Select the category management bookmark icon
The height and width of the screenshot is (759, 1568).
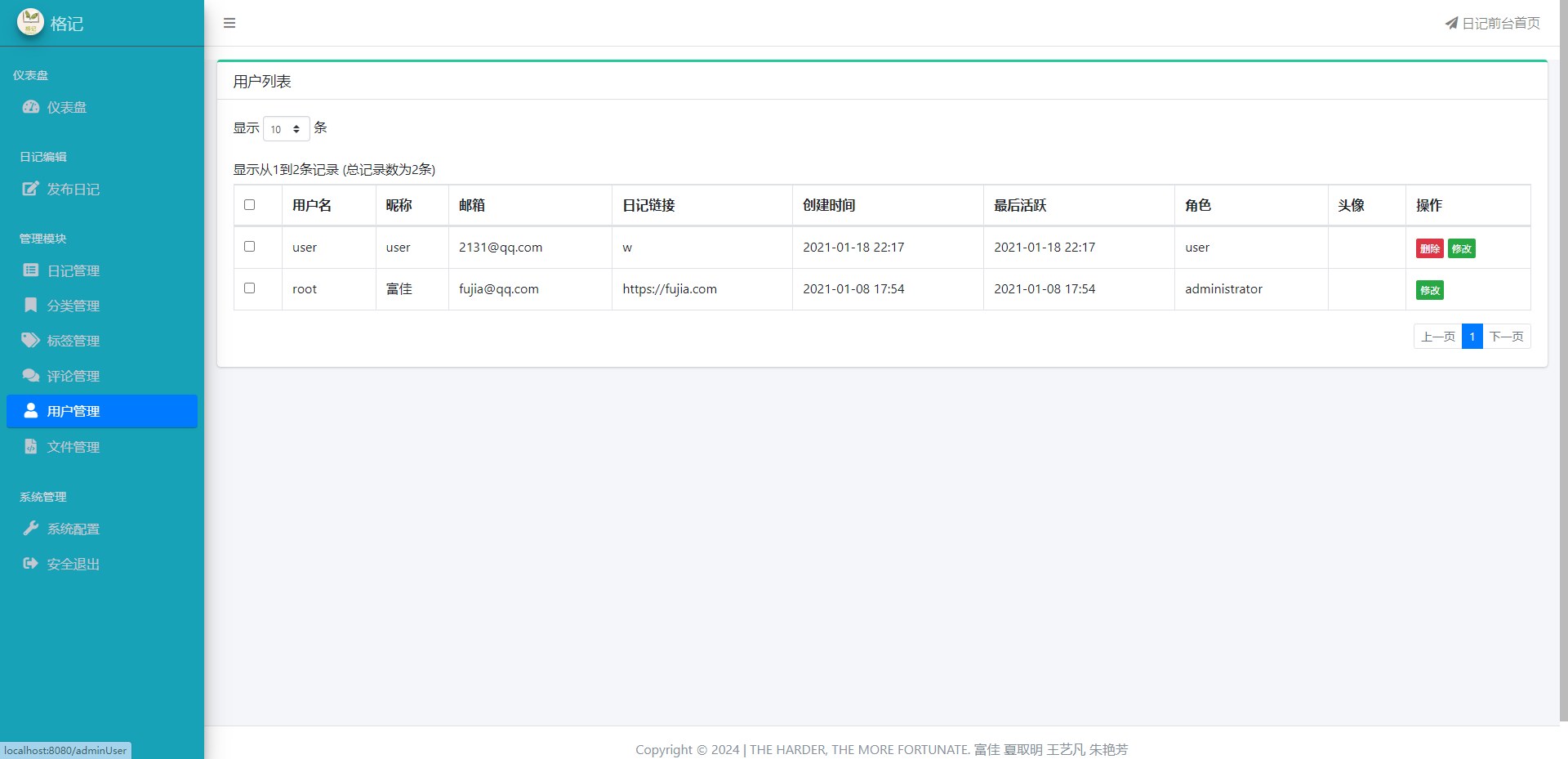tap(31, 305)
